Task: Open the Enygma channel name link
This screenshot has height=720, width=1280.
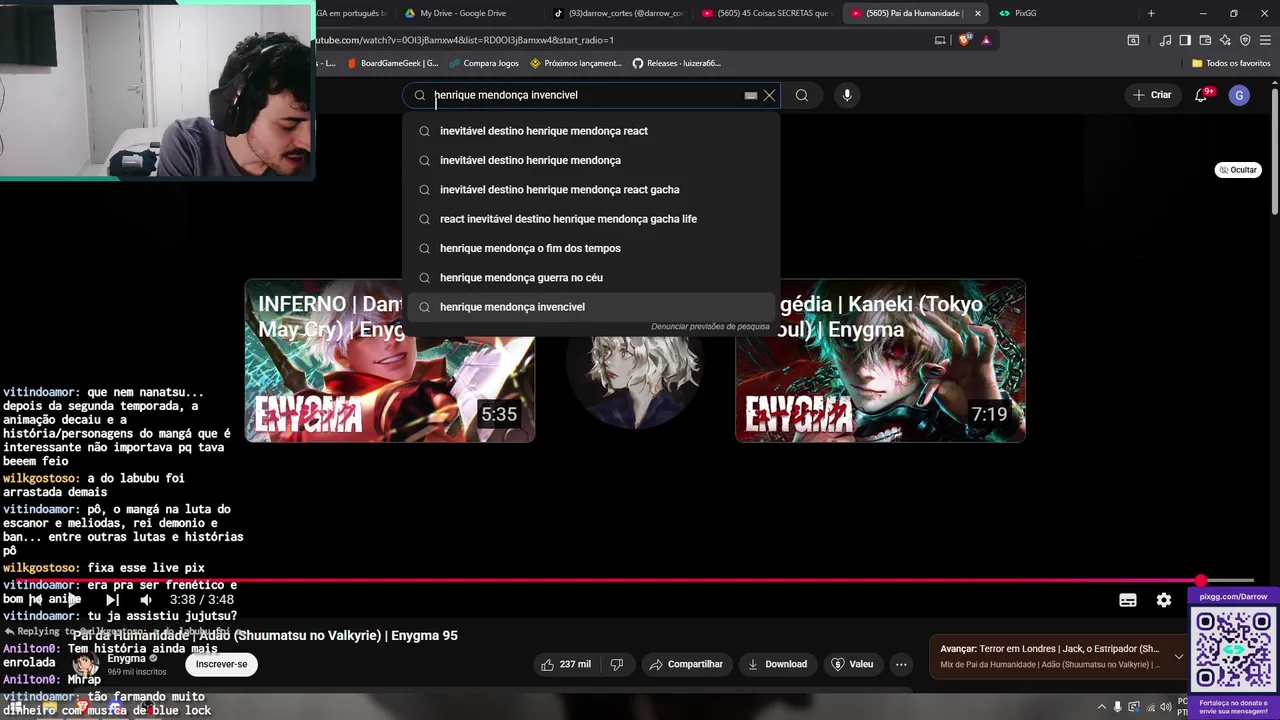Action: tap(127, 659)
